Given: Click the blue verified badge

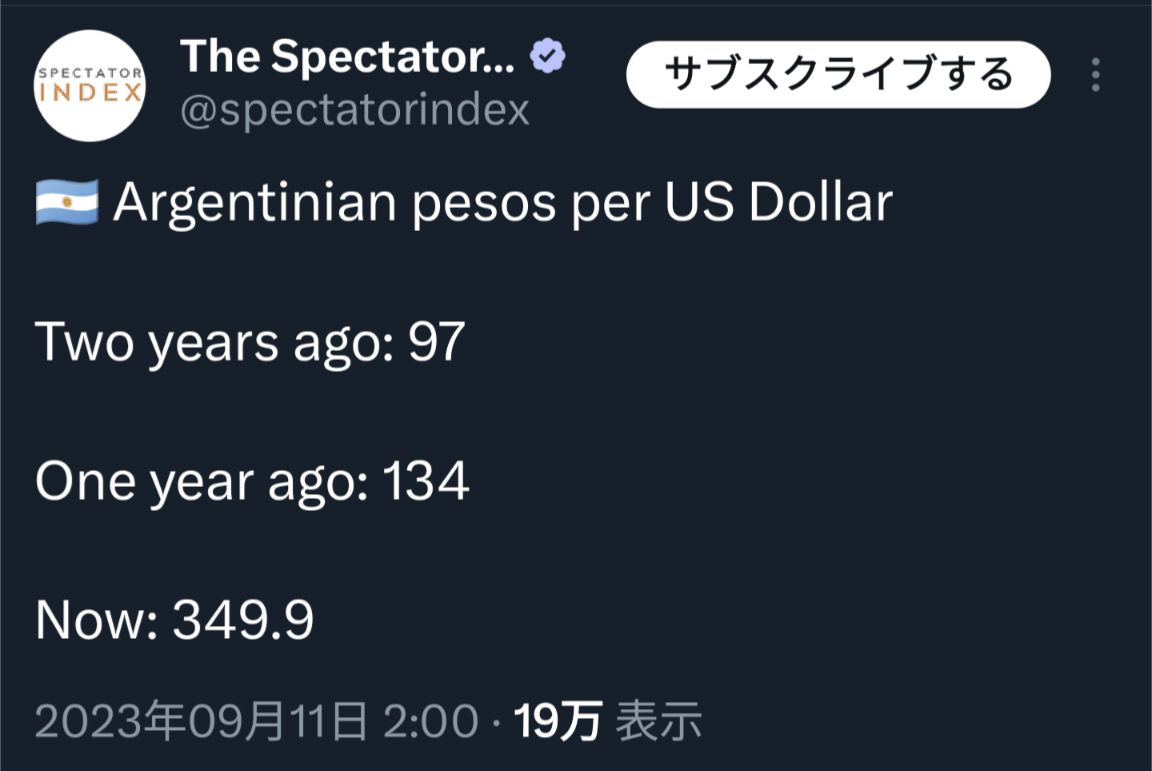Looking at the screenshot, I should click(x=547, y=58).
